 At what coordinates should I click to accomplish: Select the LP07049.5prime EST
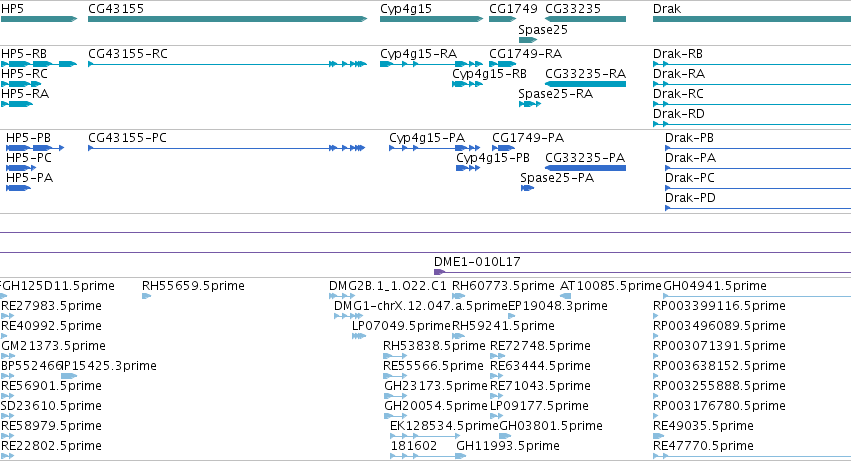pos(359,336)
